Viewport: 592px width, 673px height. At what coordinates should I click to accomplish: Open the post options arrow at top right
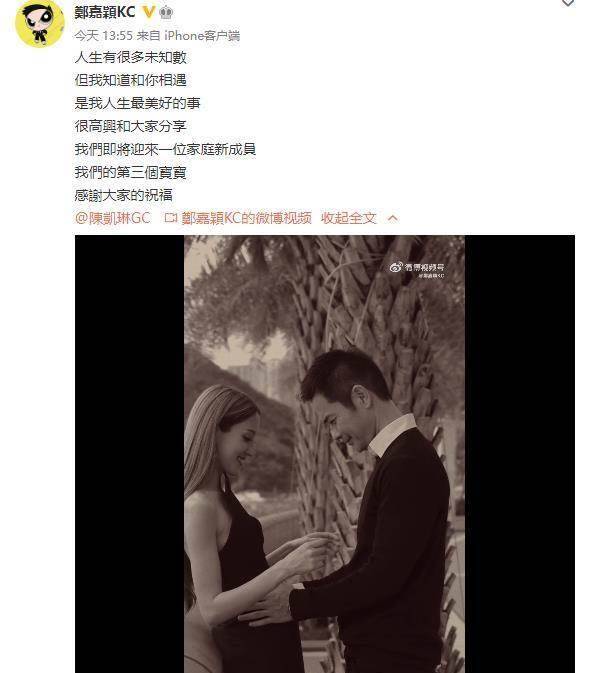pyautogui.click(x=568, y=3)
